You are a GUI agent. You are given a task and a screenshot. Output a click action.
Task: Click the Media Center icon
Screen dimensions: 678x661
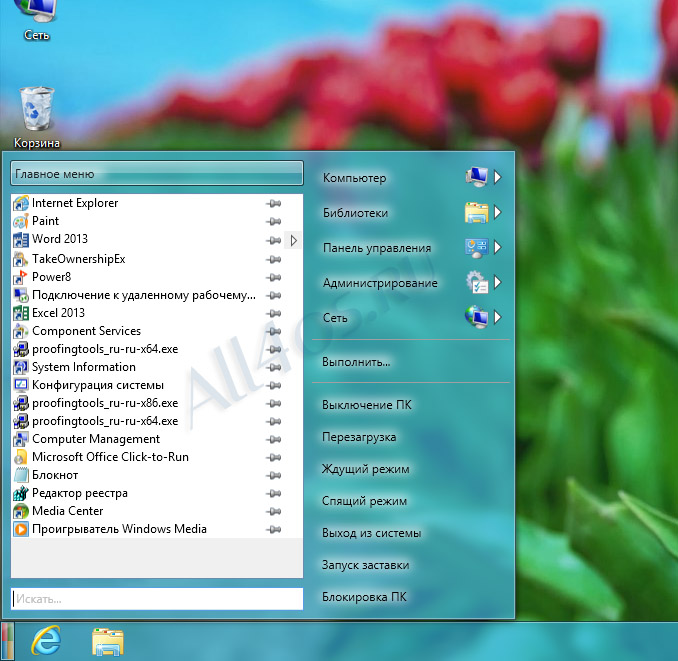coord(21,511)
